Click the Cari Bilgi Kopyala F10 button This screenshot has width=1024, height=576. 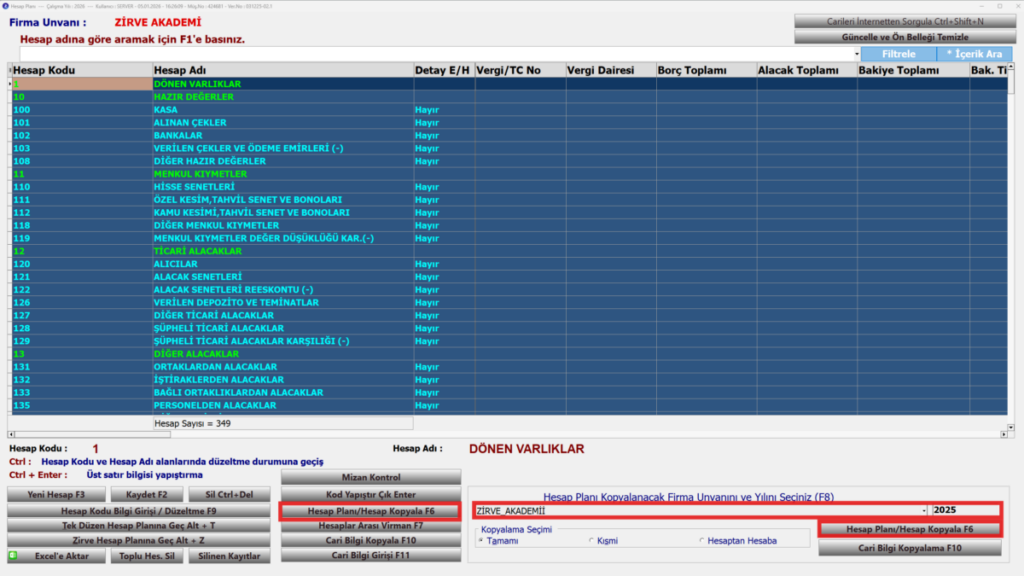tap(371, 541)
